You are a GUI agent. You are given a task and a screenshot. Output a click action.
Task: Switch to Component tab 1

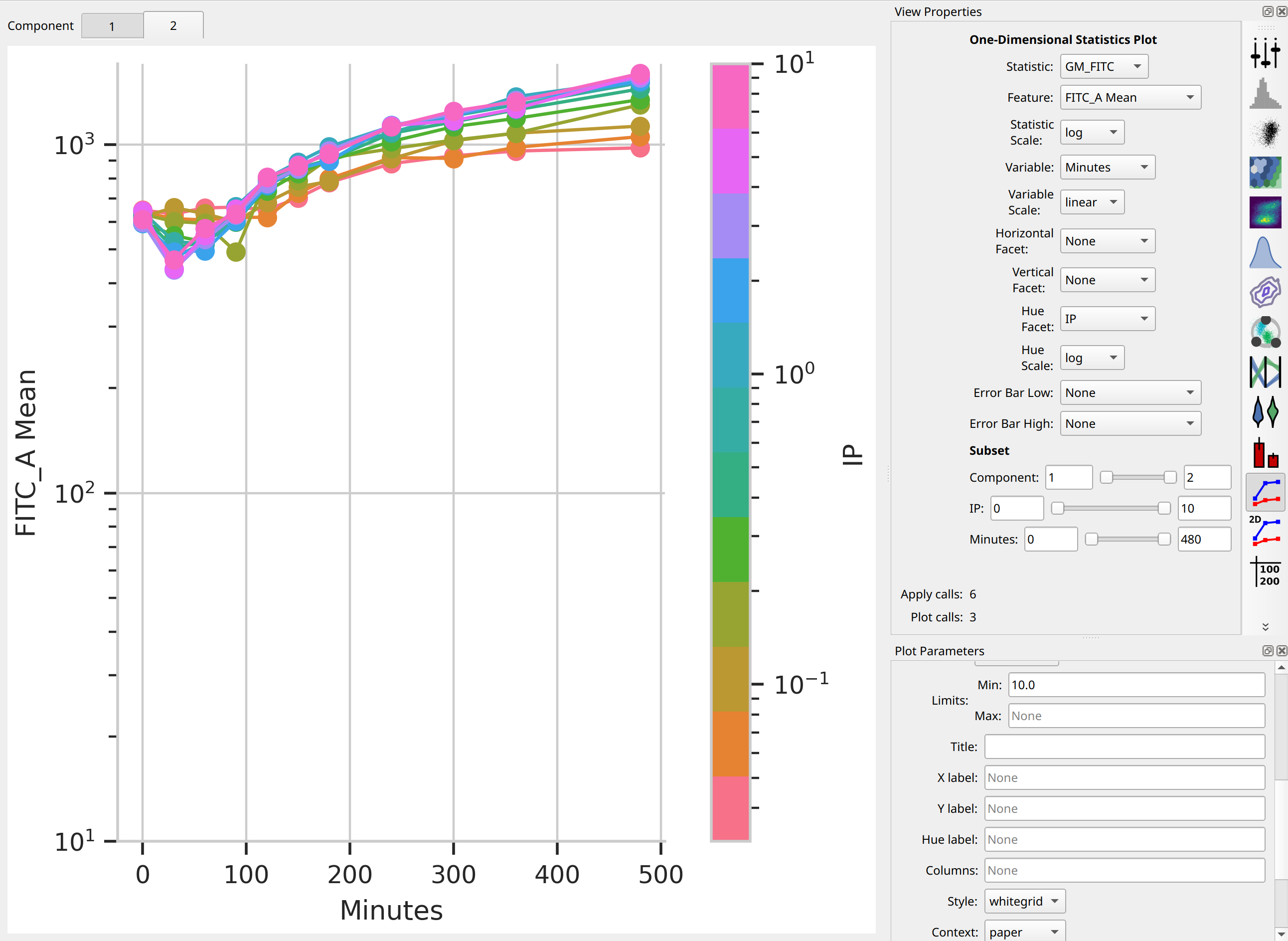pyautogui.click(x=112, y=25)
